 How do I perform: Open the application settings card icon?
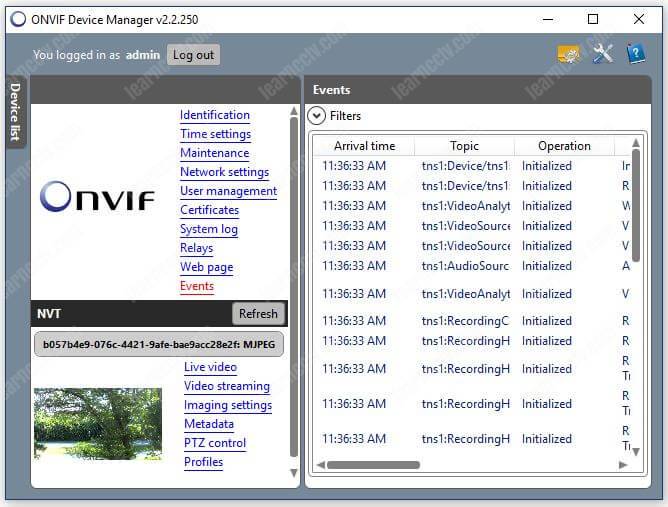pos(569,55)
